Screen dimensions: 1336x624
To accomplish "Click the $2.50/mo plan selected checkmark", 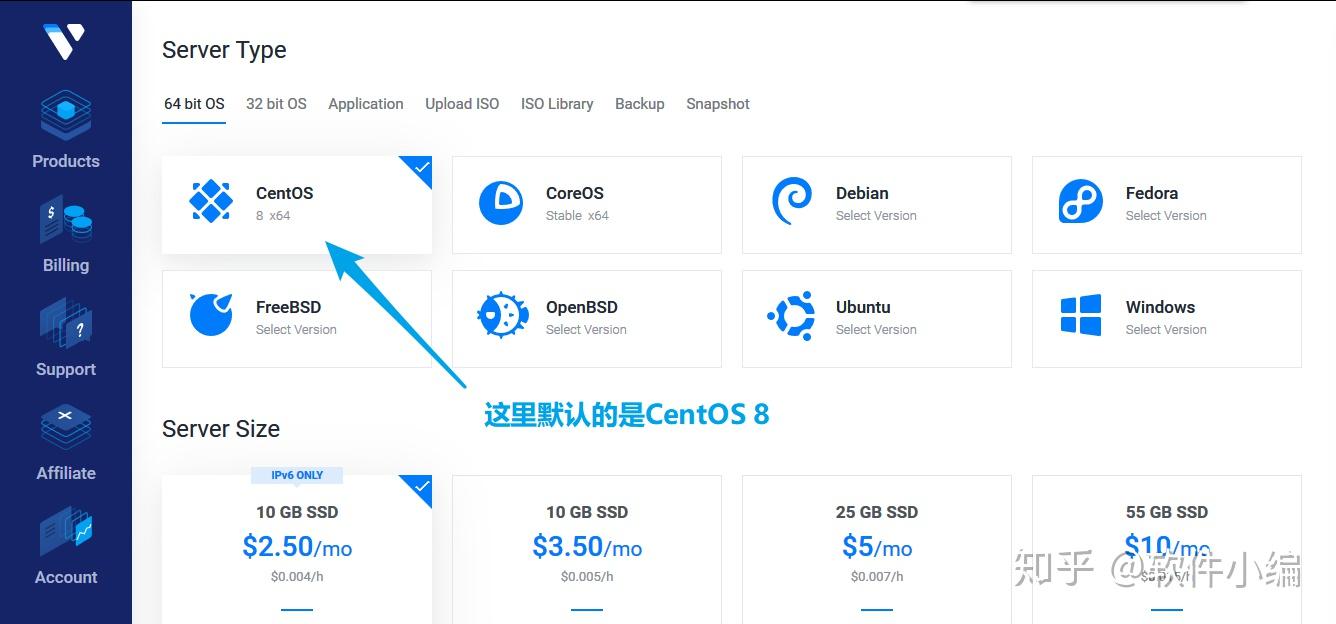I will point(421,486).
